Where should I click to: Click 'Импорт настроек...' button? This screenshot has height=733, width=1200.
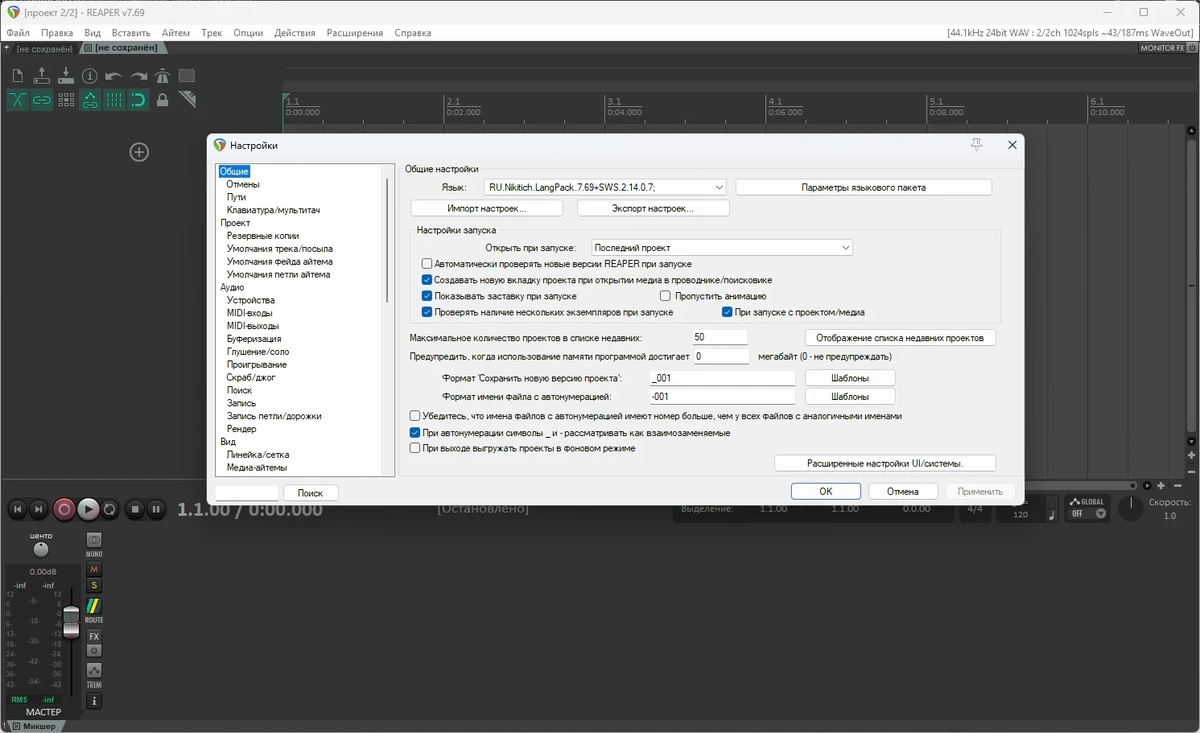click(x=487, y=208)
